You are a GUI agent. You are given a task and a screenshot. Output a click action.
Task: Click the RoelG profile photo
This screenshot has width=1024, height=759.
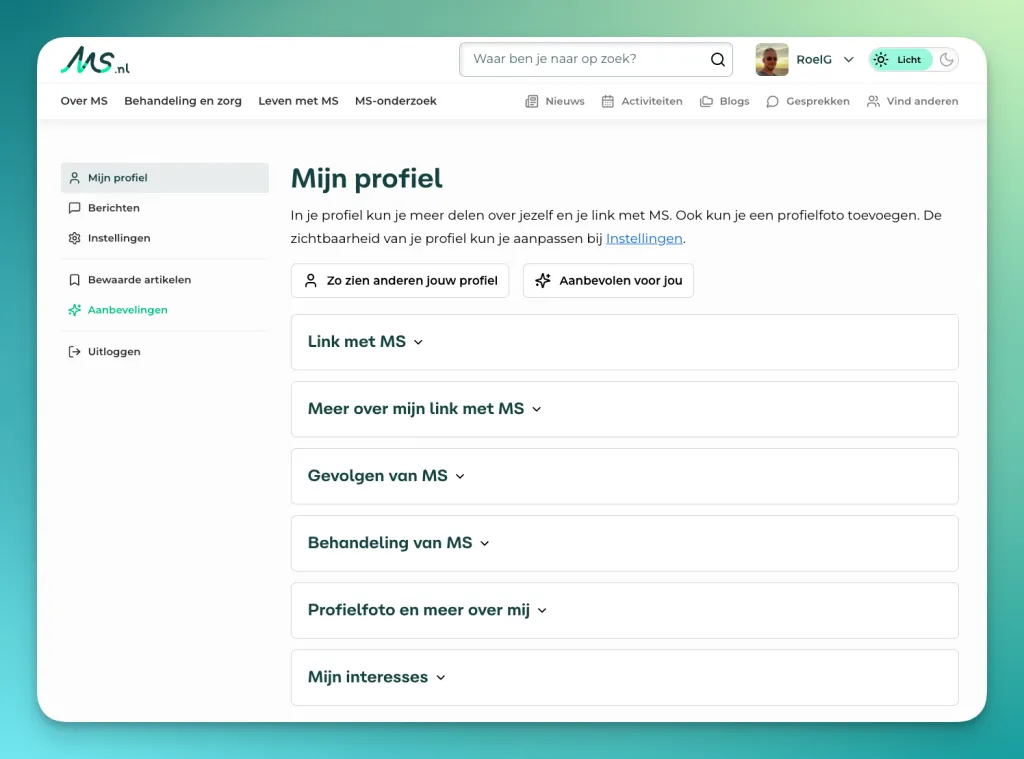(x=771, y=59)
